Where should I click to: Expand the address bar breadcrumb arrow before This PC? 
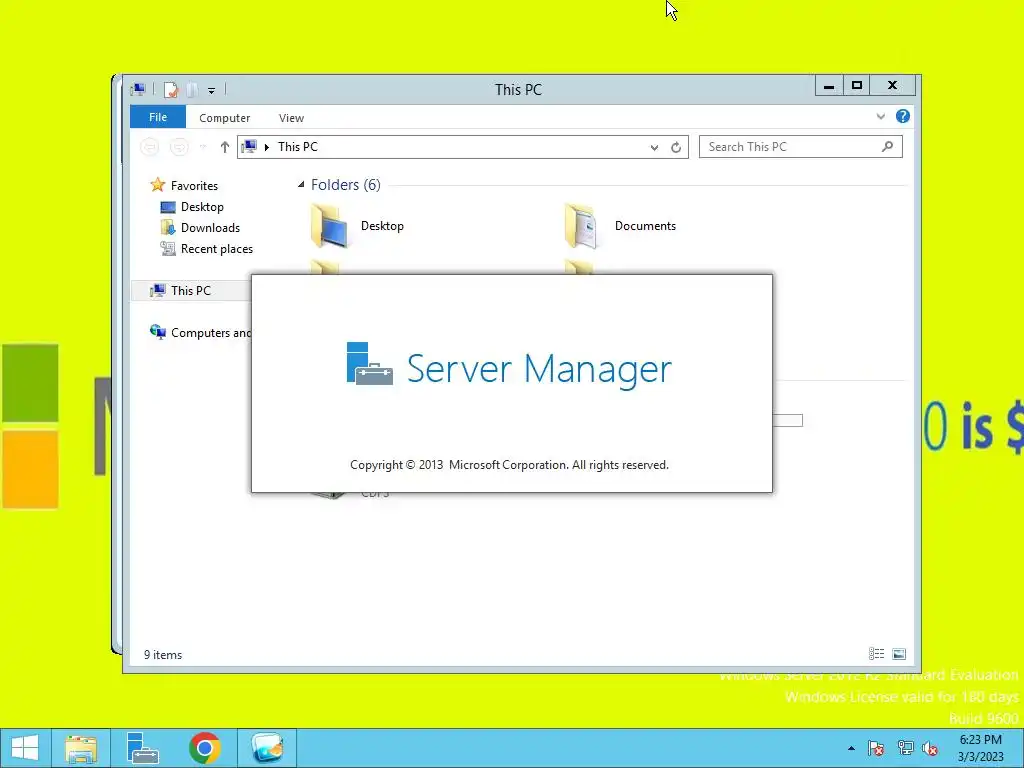click(266, 147)
